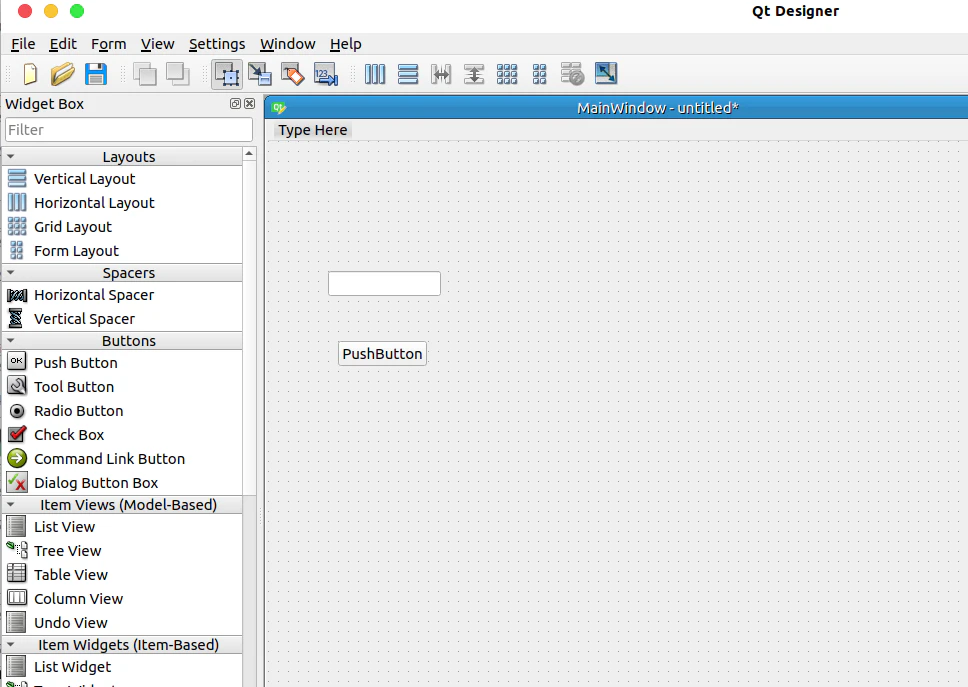Select Check Box widget
The height and width of the screenshot is (687, 968).
click(122, 435)
